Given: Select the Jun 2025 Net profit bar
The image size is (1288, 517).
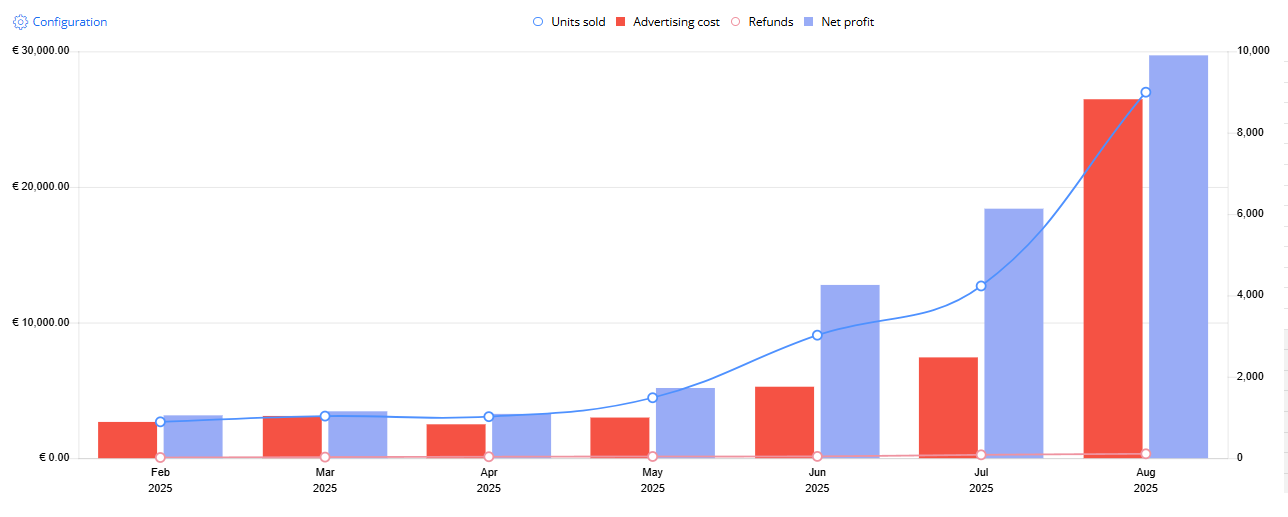Looking at the screenshot, I should coord(850,371).
